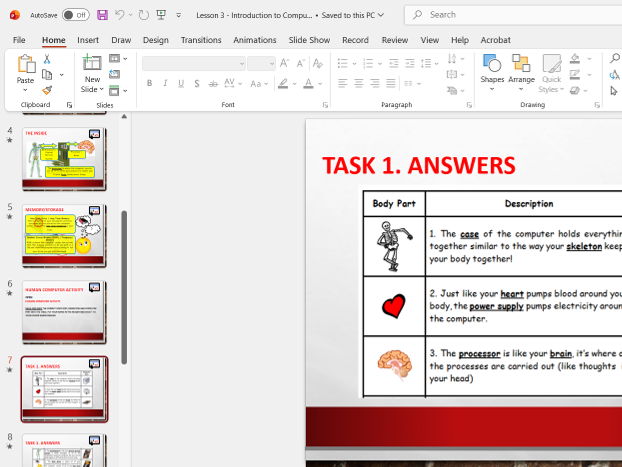Click Decrease Font Size icon
This screenshot has height=467, width=622.
(300, 63)
